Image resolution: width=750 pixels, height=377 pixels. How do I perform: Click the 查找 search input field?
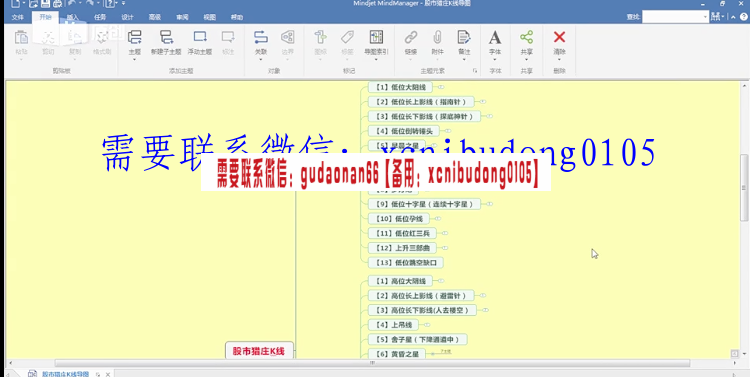[x=675, y=17]
